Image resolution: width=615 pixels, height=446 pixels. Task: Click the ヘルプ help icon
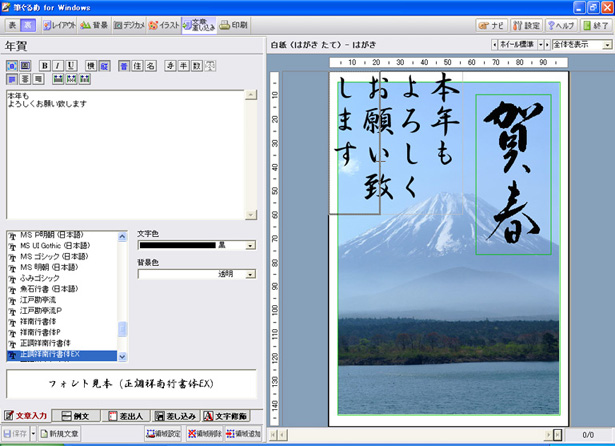(x=562, y=25)
